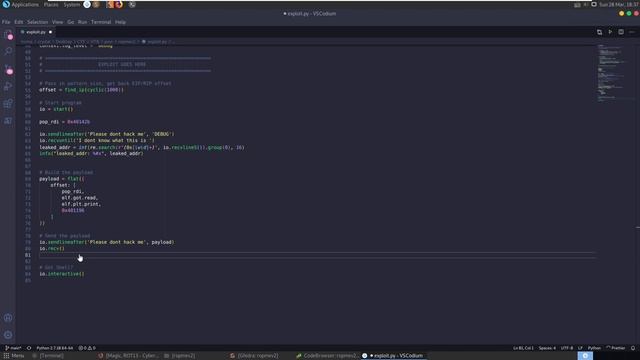Click the leaked_addr assignment line
The image size is (640, 360).
(x=142, y=147)
